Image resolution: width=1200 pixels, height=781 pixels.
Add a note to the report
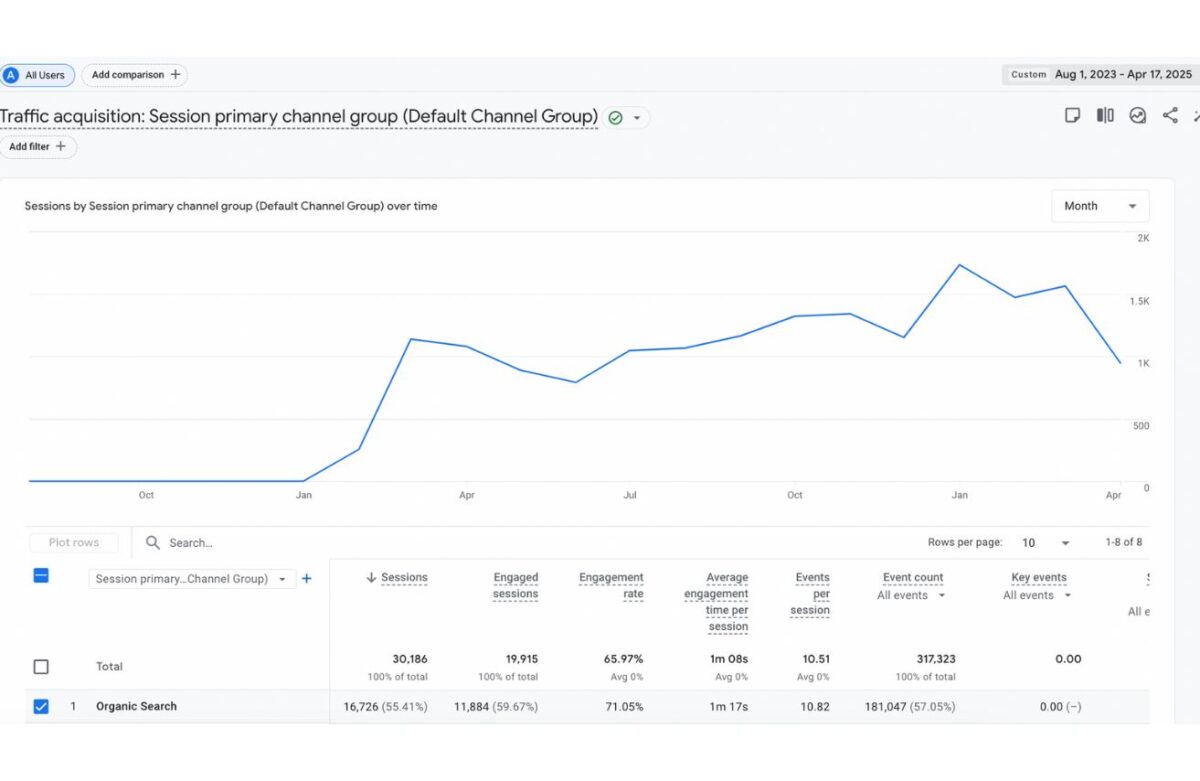(x=1073, y=115)
